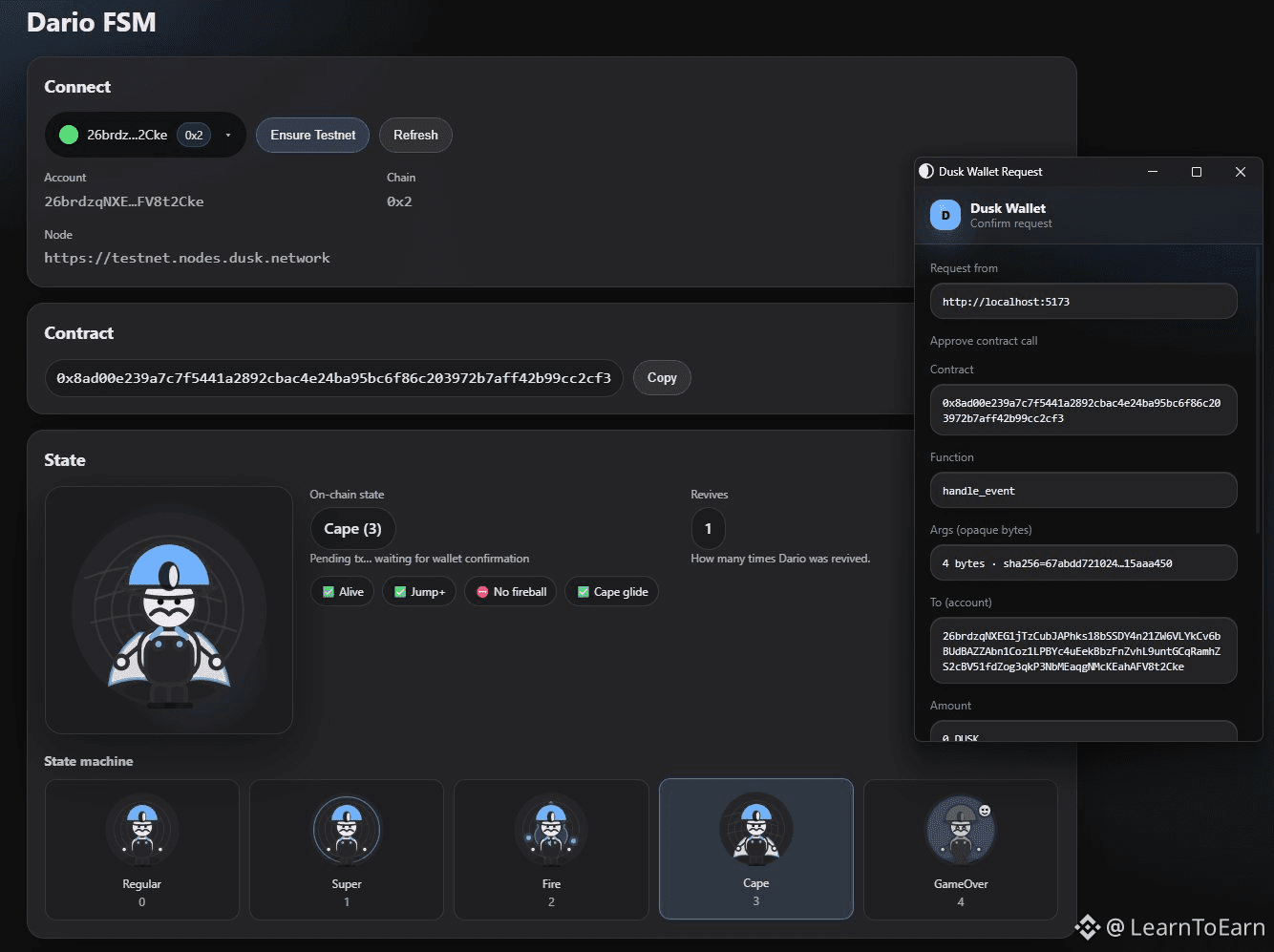Select the GameOver state card
Screen dimensions: 1274x952
[961, 850]
